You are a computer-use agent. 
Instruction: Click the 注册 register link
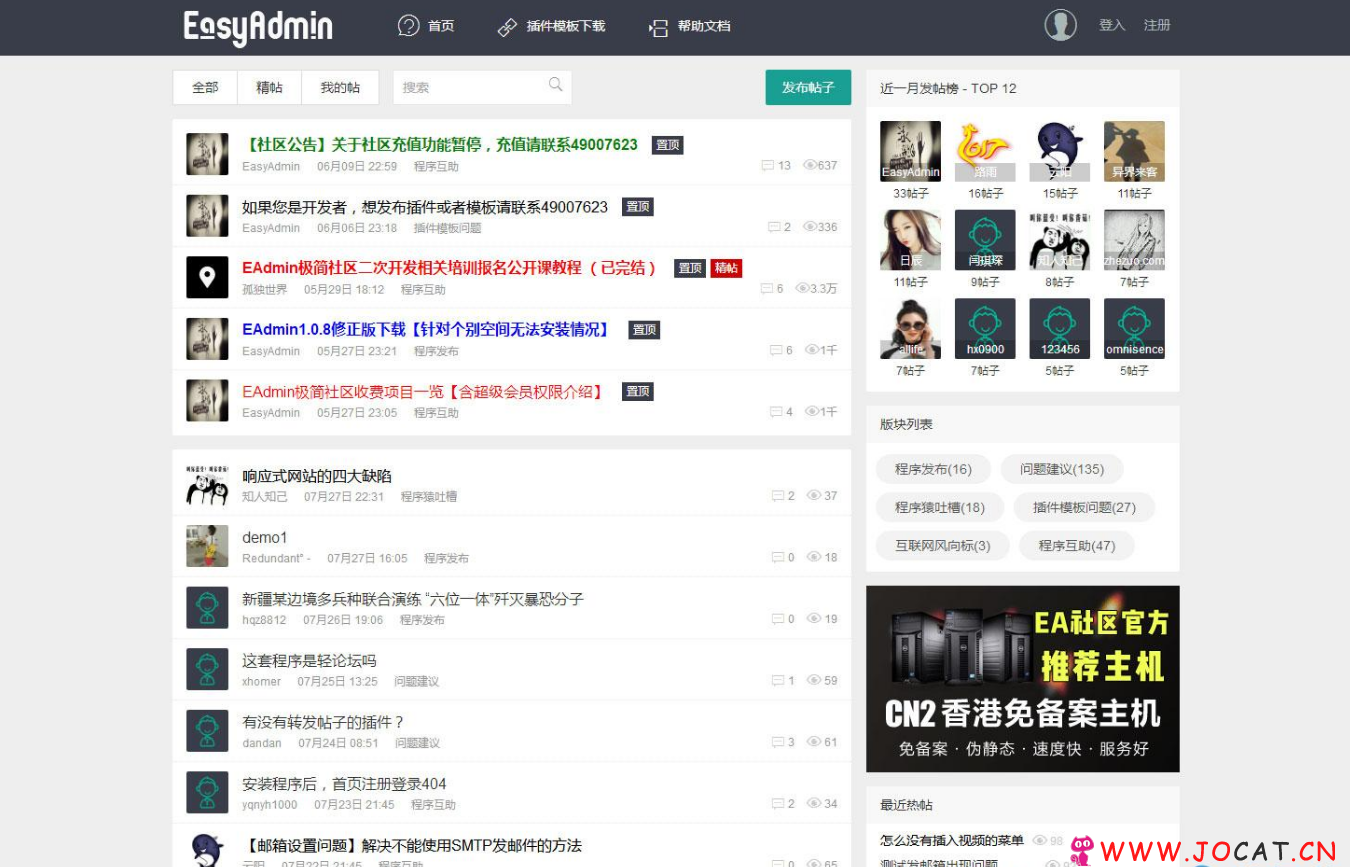click(1157, 25)
